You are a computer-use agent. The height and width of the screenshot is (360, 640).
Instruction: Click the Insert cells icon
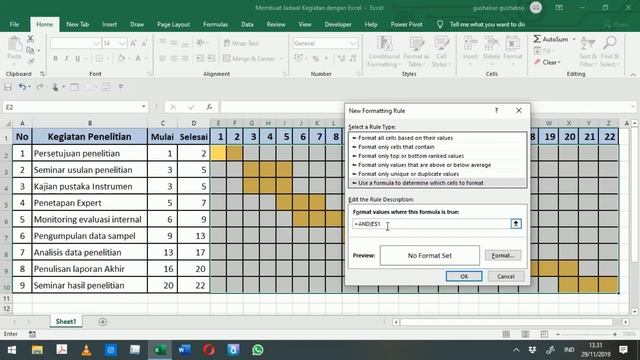470,42
